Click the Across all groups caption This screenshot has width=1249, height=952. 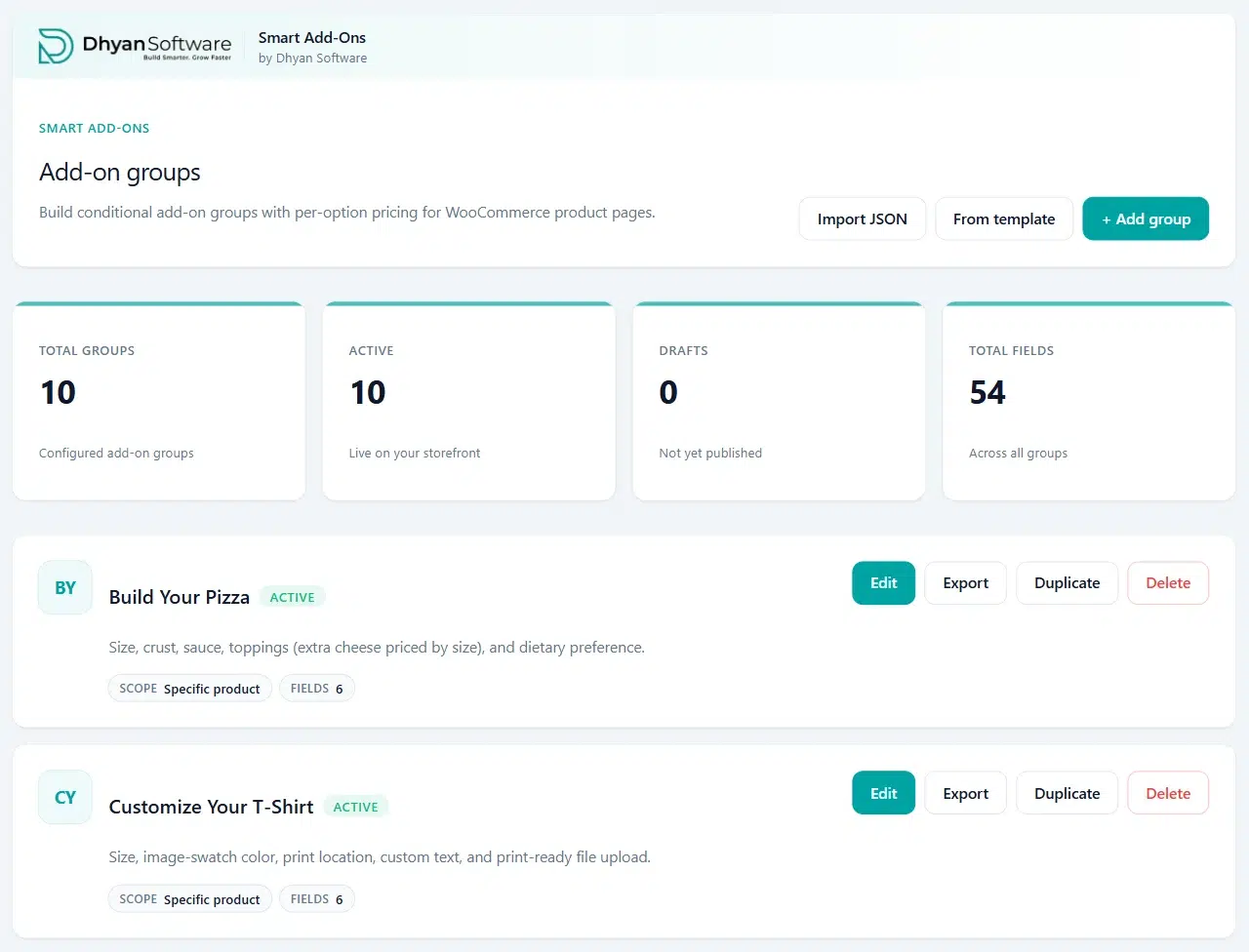coord(1018,453)
